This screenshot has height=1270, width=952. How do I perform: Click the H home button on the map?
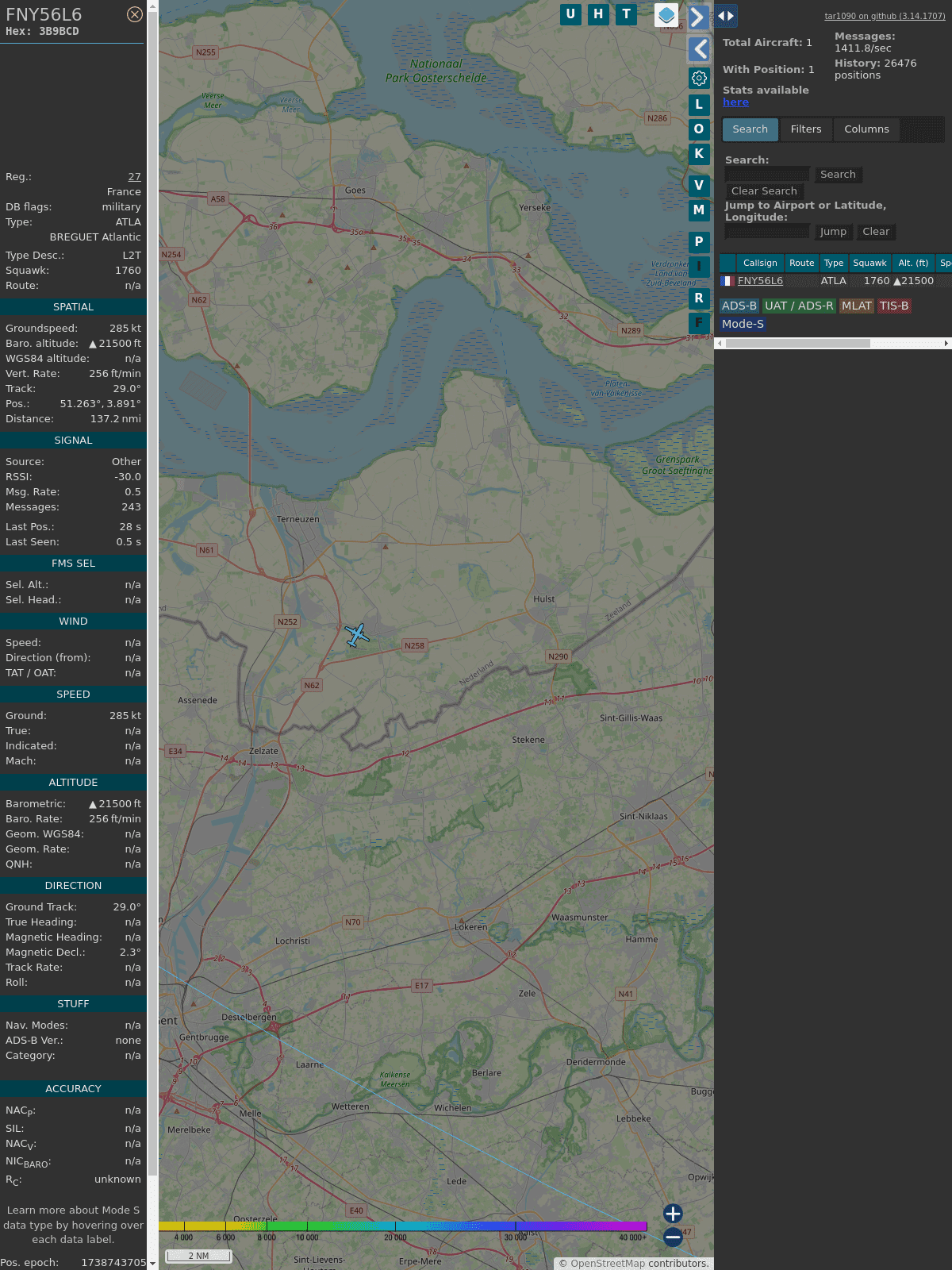(598, 14)
